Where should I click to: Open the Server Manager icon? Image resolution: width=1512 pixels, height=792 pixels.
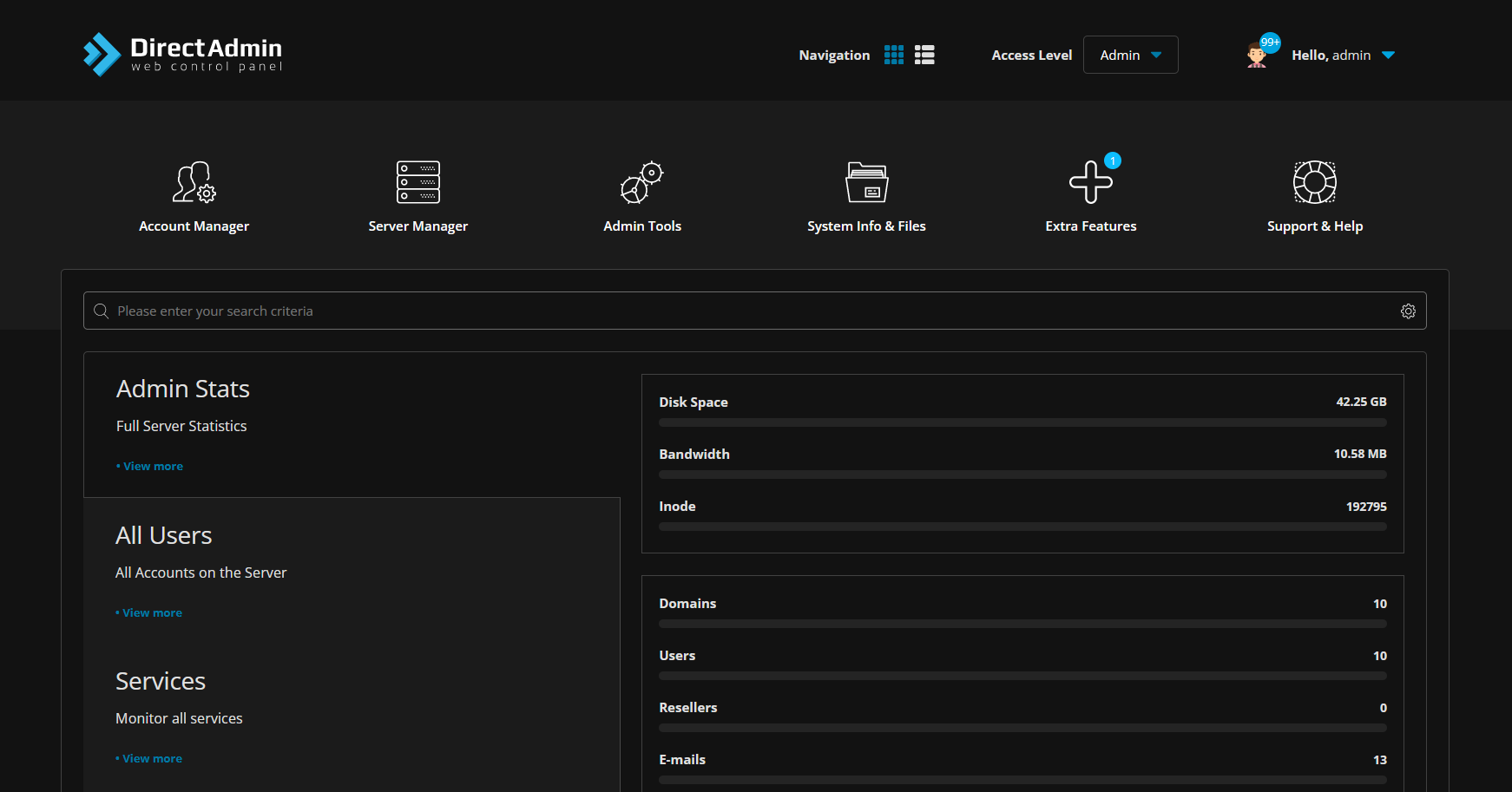click(417, 182)
